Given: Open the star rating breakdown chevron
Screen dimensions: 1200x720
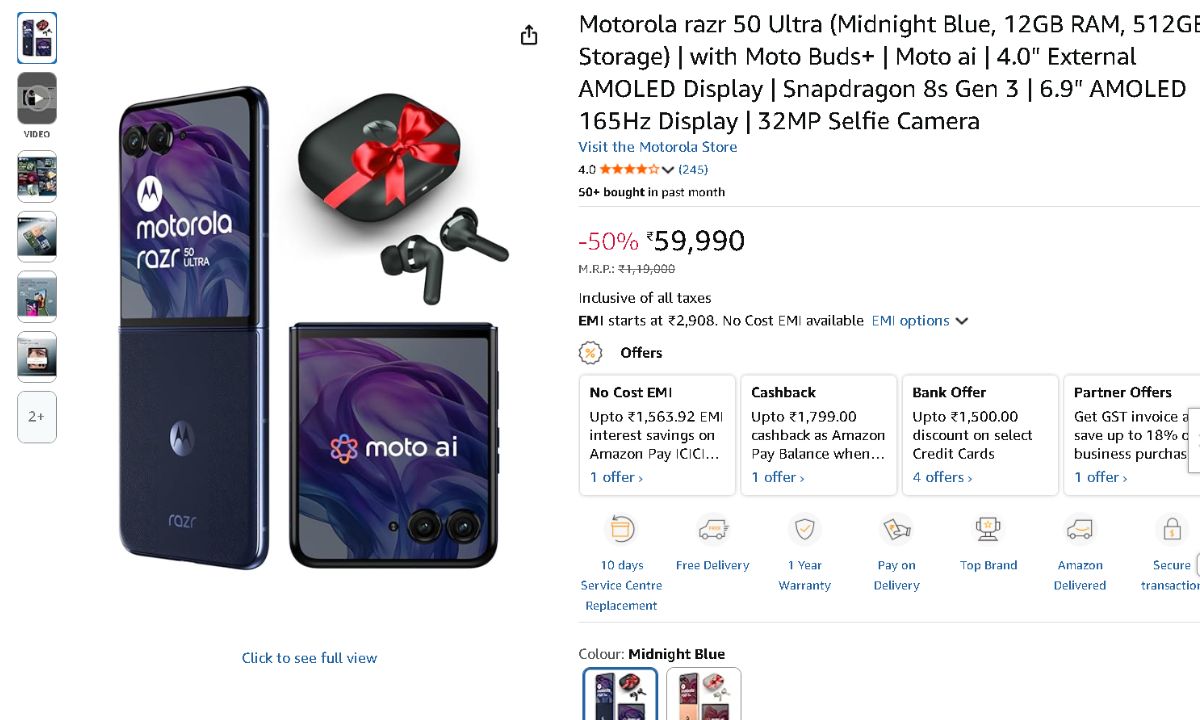Looking at the screenshot, I should click(668, 170).
